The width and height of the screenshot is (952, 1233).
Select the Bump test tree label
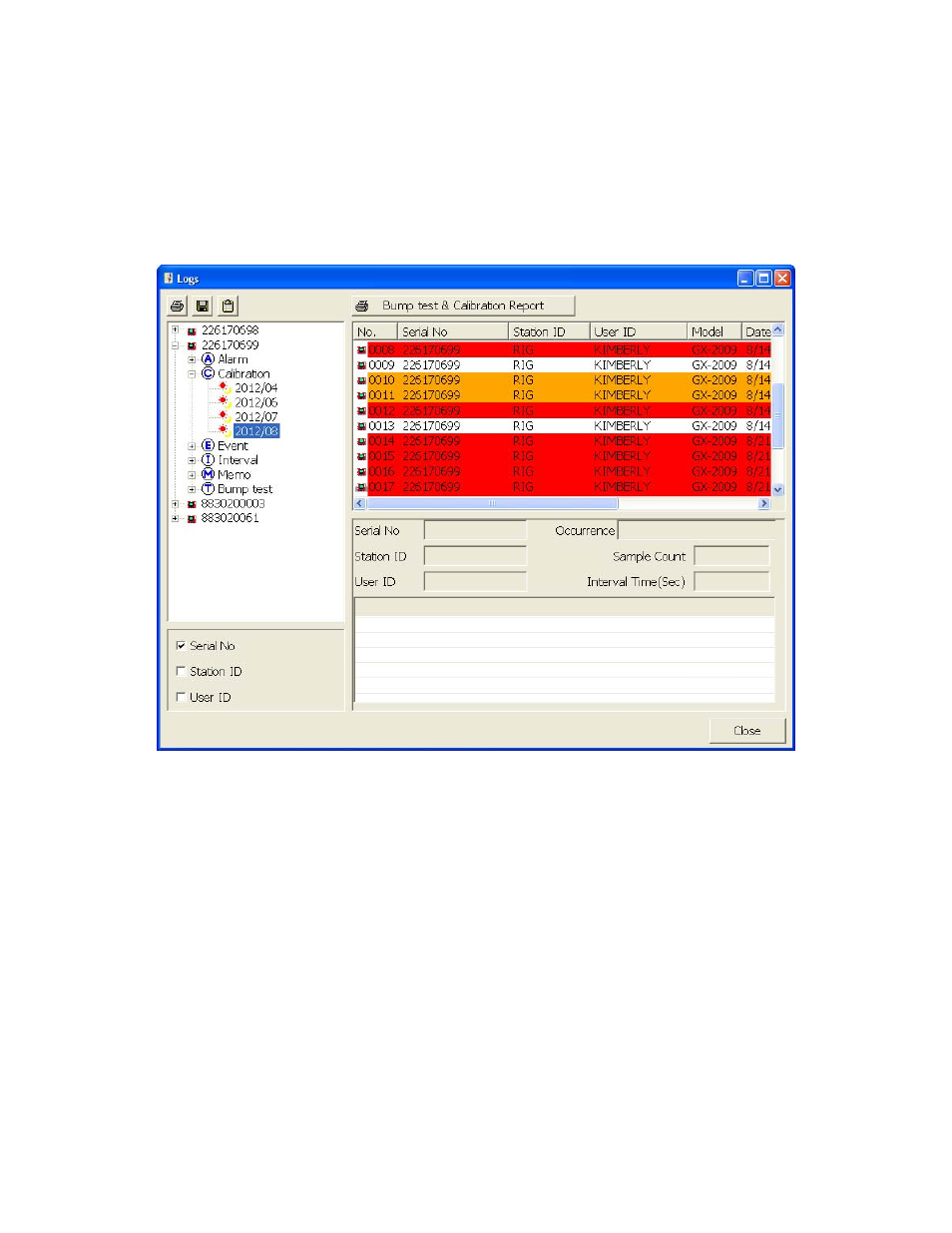click(x=244, y=489)
